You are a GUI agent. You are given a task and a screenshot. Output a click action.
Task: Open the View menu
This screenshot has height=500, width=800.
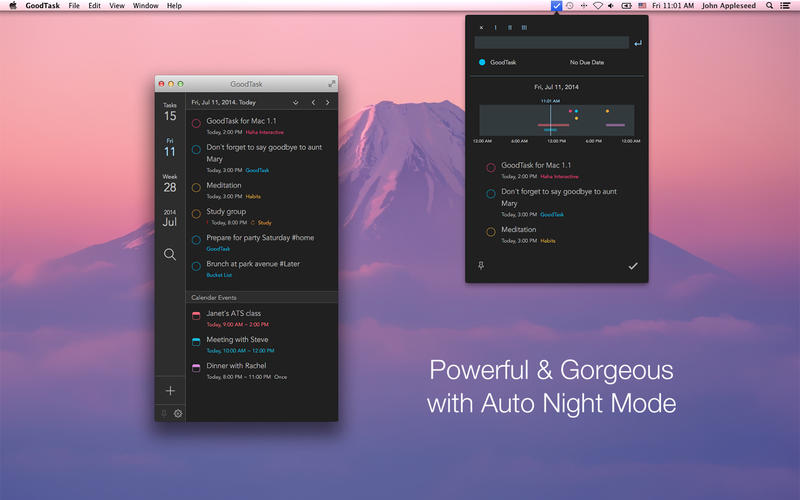117,6
